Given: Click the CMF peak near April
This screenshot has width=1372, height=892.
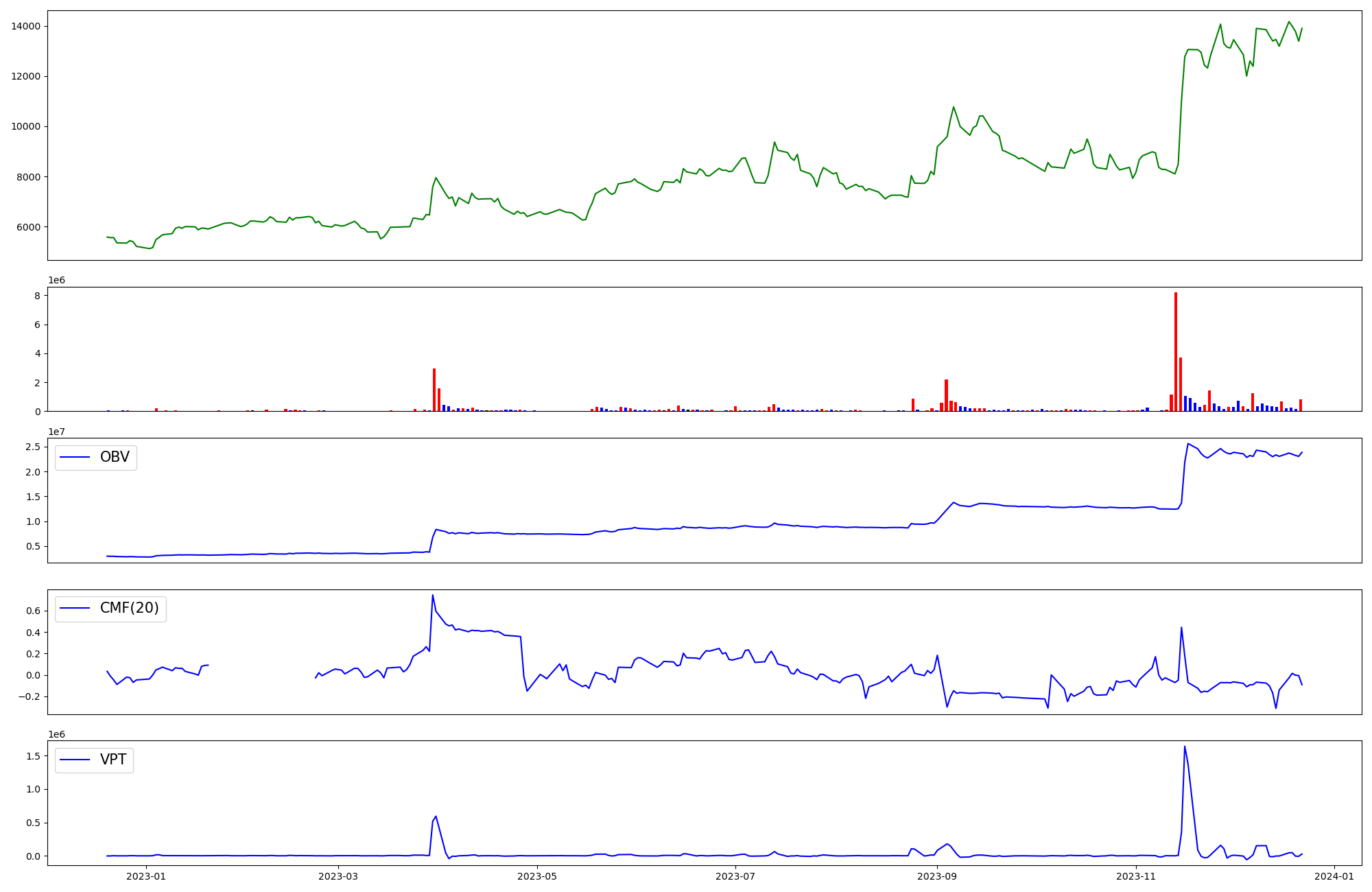Looking at the screenshot, I should pyautogui.click(x=432, y=596).
